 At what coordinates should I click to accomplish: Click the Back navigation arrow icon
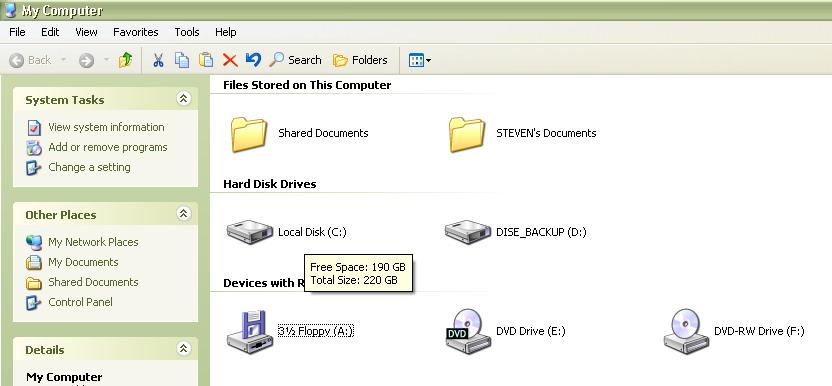(17, 61)
